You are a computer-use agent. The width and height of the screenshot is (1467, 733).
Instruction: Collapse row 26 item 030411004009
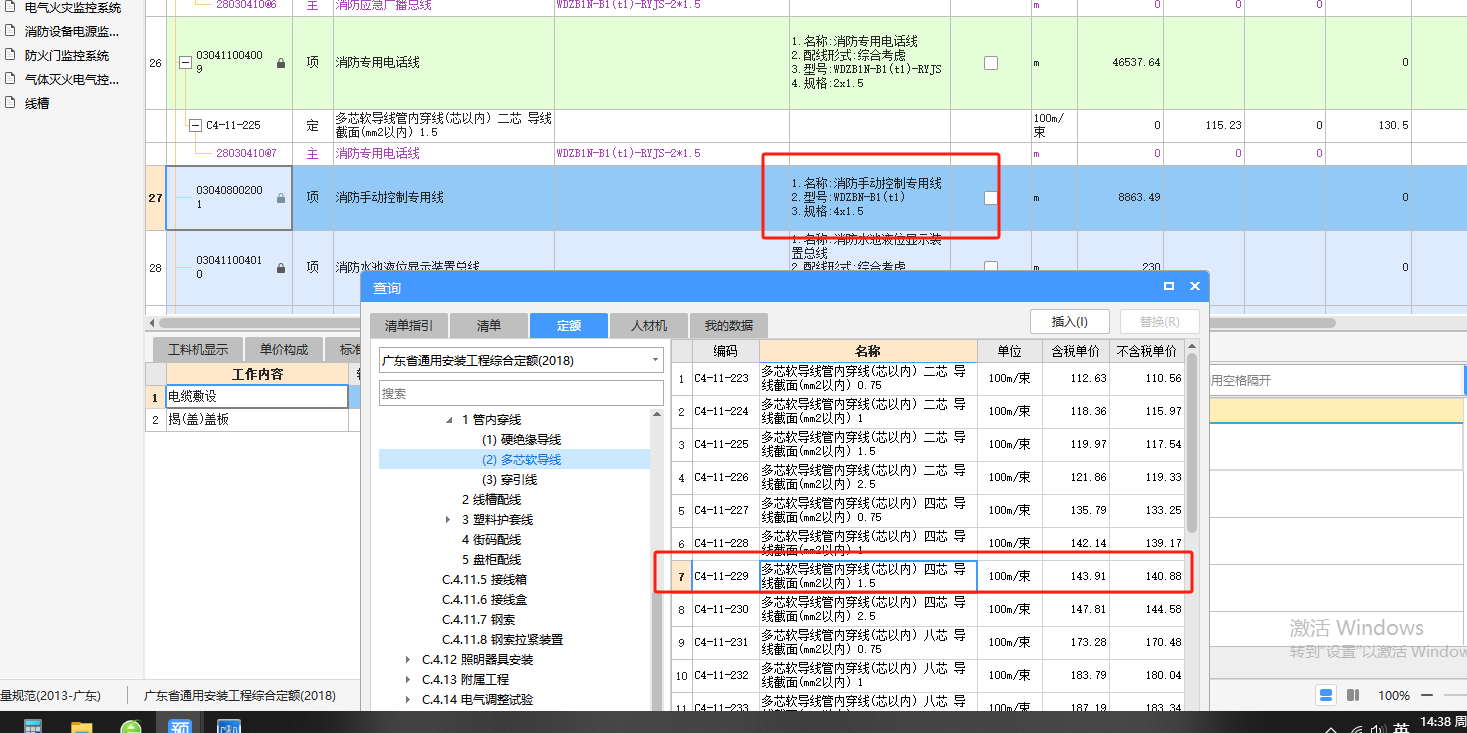point(185,62)
